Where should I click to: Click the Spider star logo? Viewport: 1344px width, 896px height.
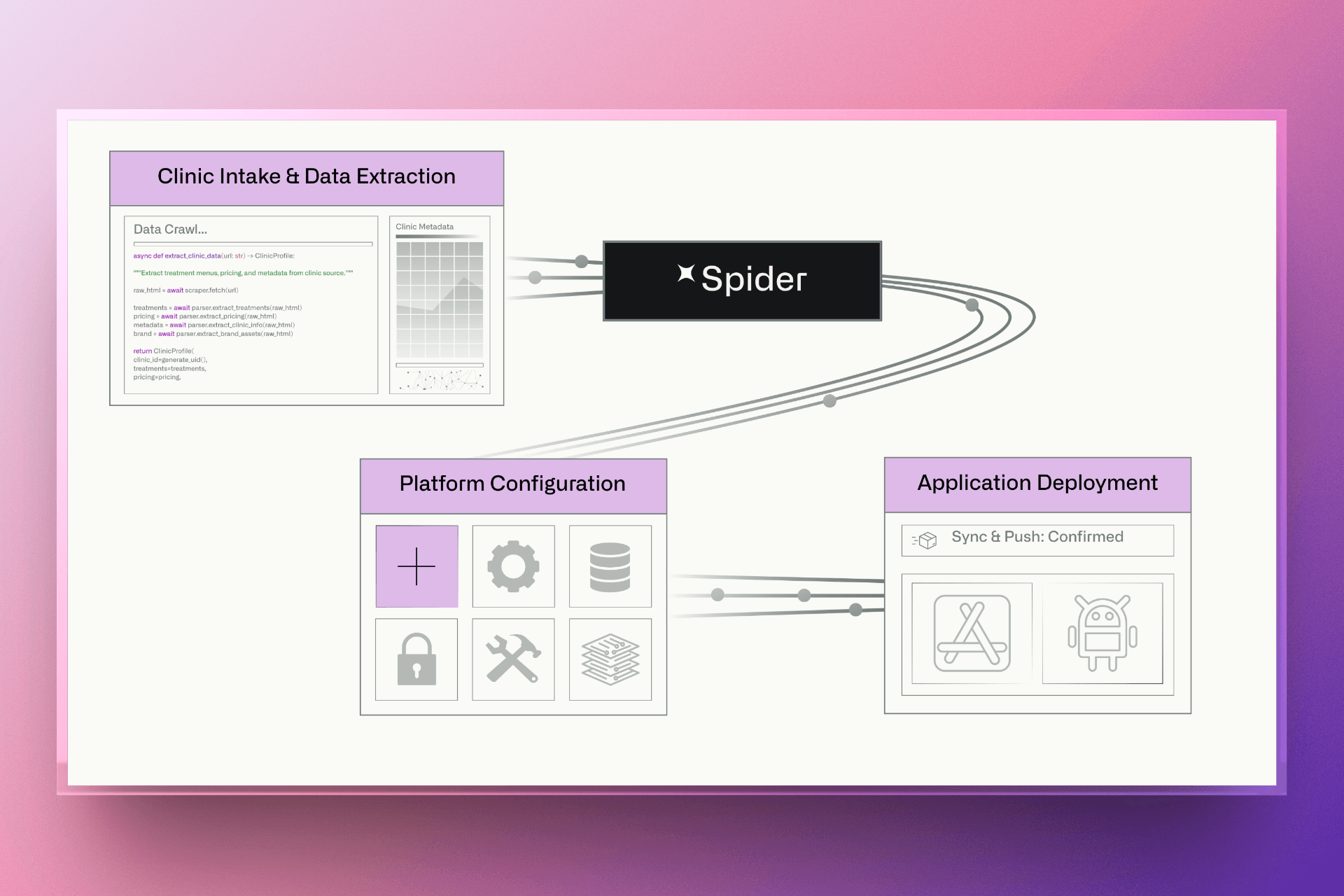click(x=686, y=274)
